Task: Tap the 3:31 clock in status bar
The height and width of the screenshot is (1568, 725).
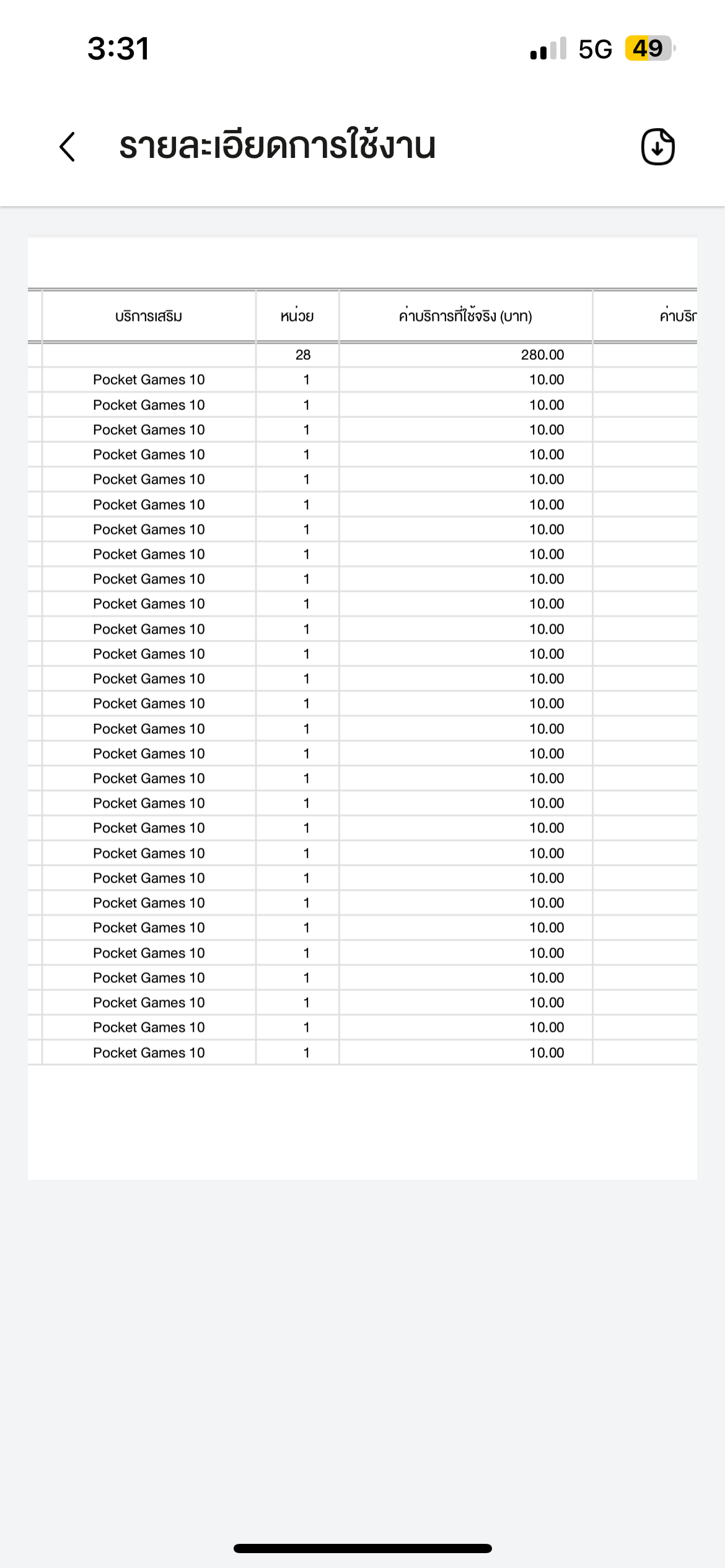Action: tap(118, 48)
